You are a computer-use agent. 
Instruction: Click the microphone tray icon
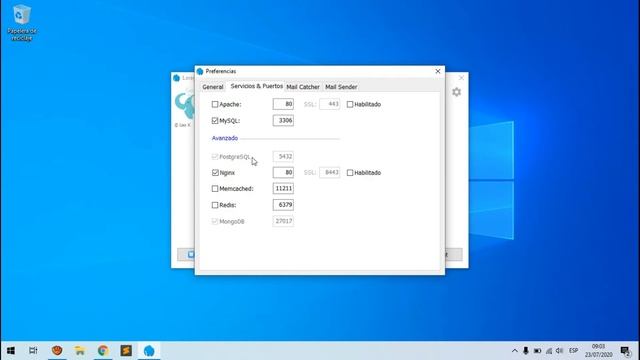tap(526, 351)
